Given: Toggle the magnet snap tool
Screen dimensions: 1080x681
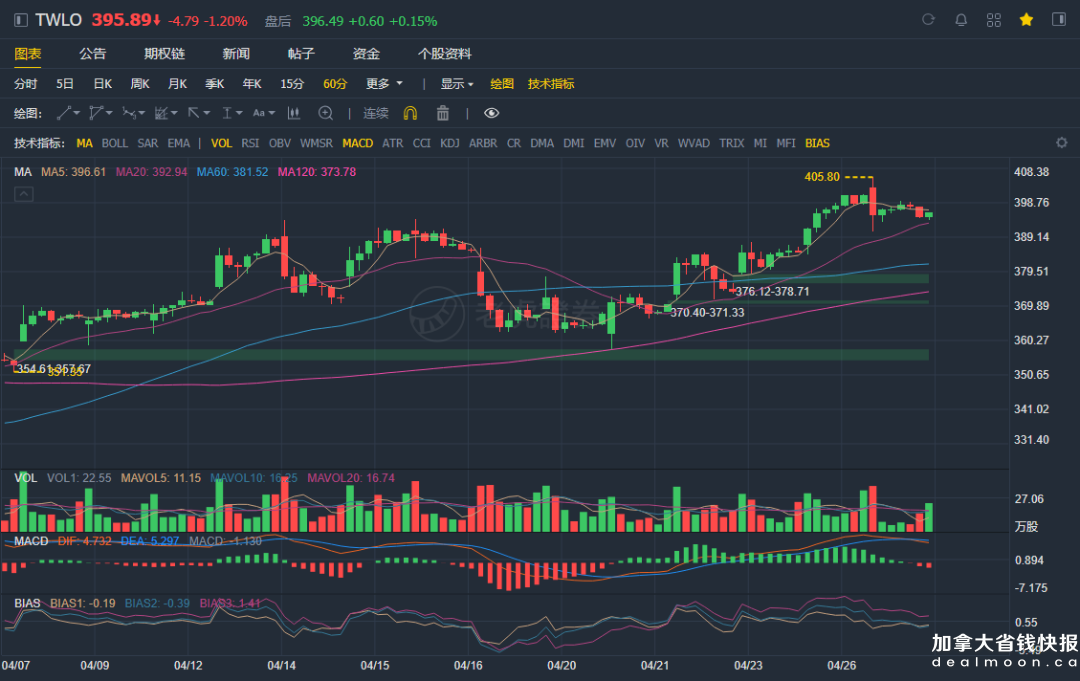Looking at the screenshot, I should click(x=410, y=113).
